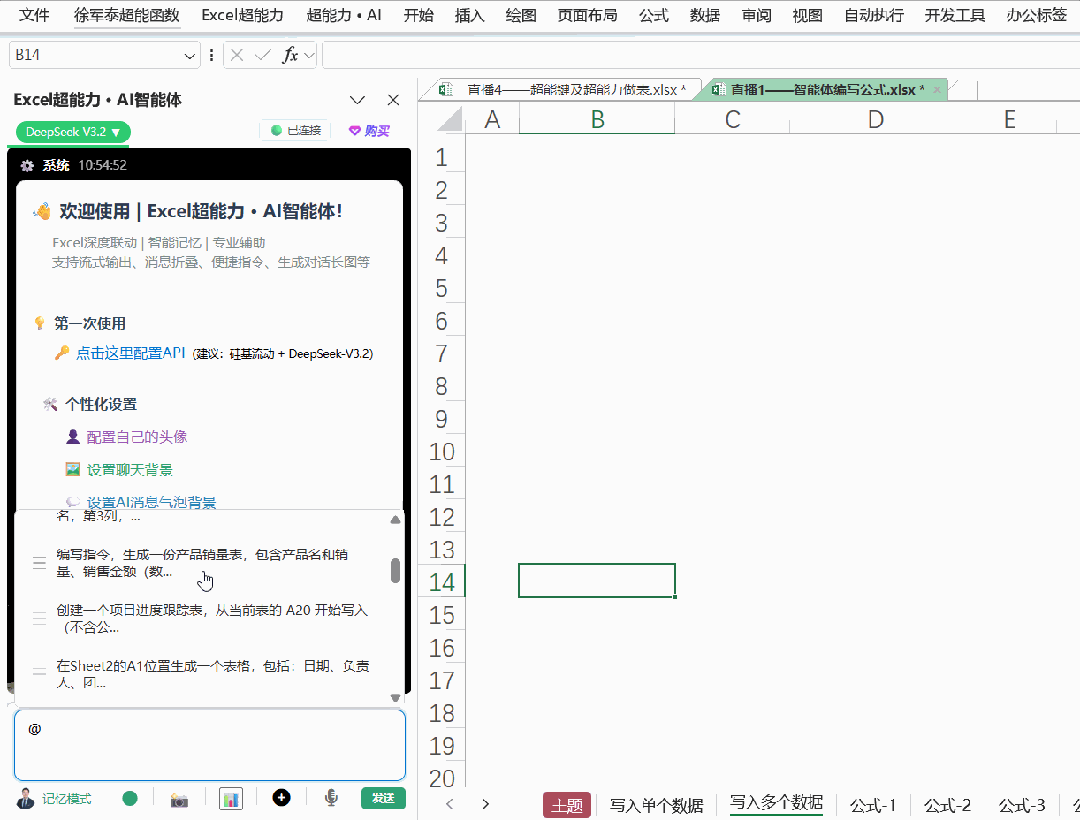Viewport: 1080px width, 820px height.
Task: Switch to the 公式-2 sheet tab
Action: [x=947, y=805]
